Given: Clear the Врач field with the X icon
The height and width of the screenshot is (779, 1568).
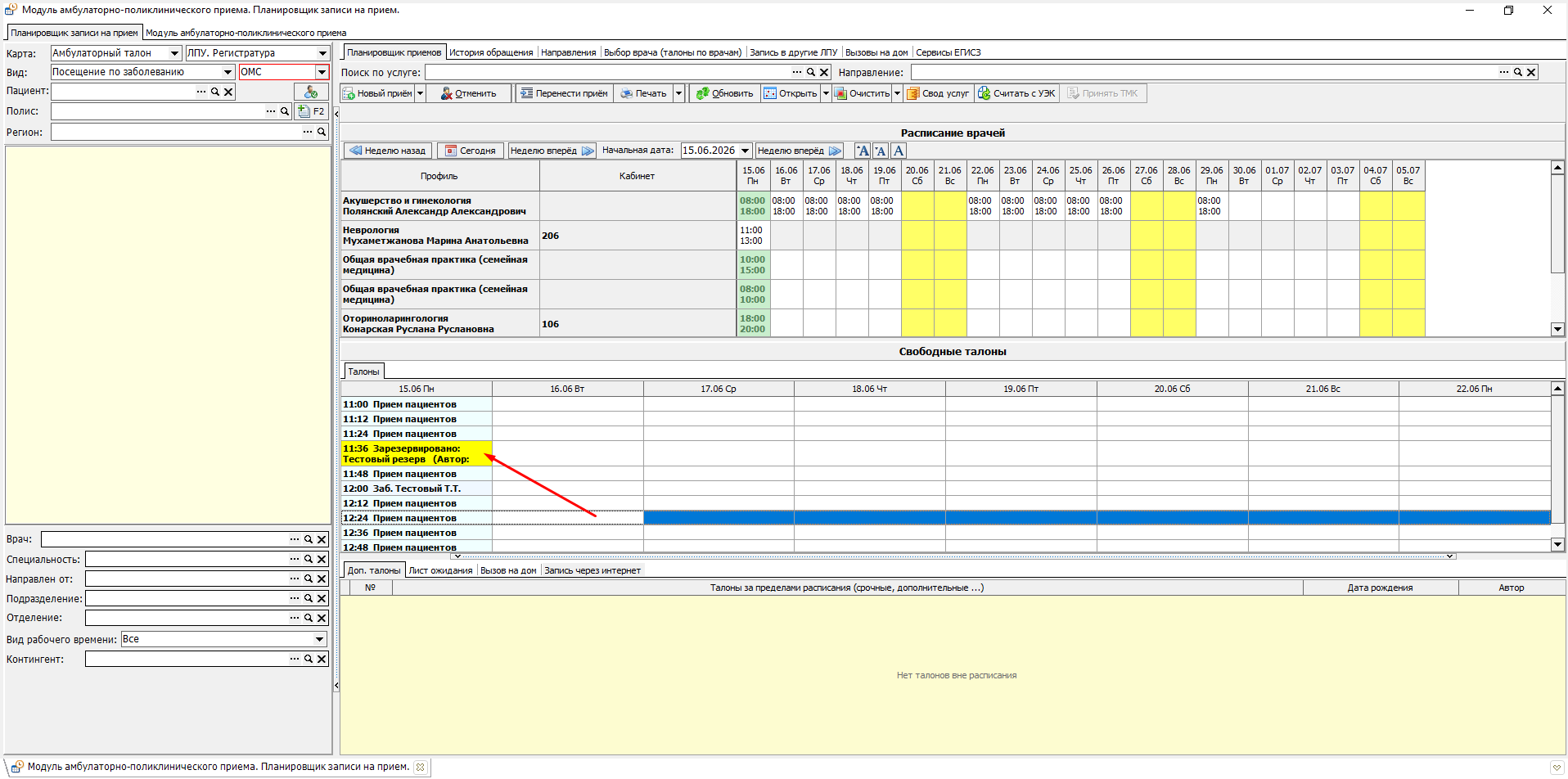Looking at the screenshot, I should coord(322,539).
